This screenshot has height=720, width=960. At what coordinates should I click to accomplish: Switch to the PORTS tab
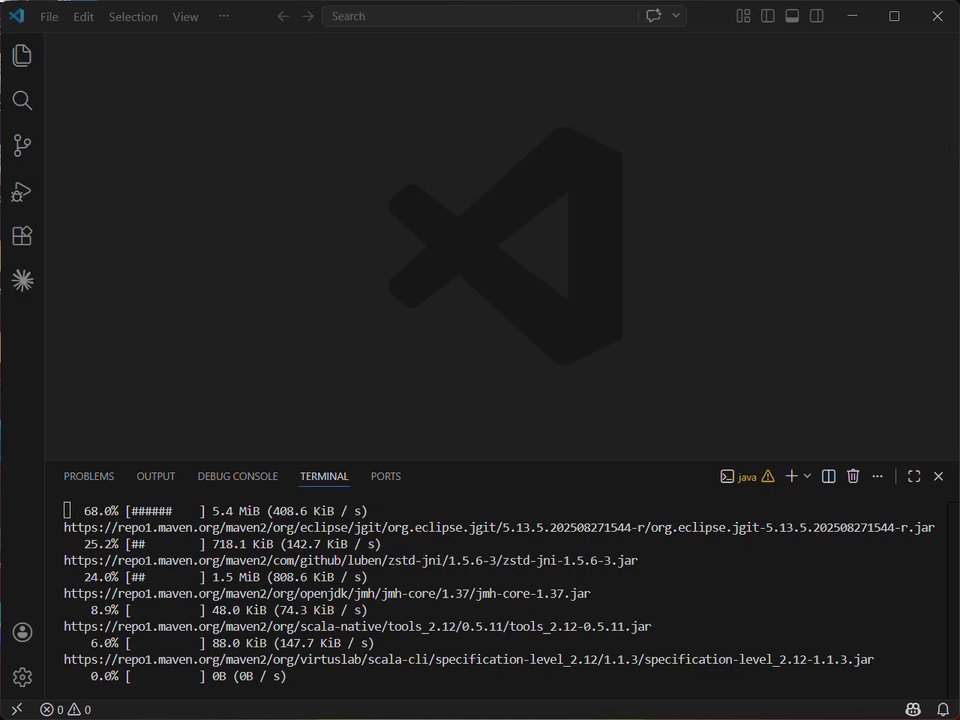[x=386, y=476]
